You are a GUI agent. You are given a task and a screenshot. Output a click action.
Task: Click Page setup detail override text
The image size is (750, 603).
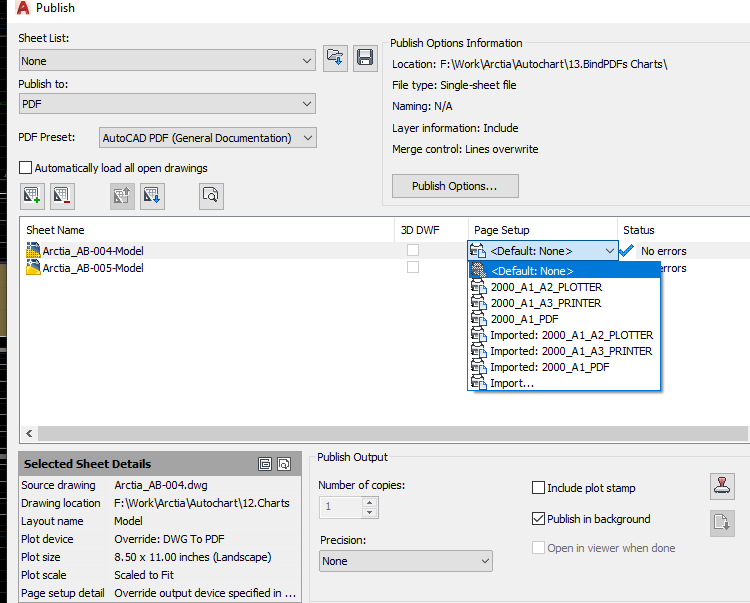(205, 593)
